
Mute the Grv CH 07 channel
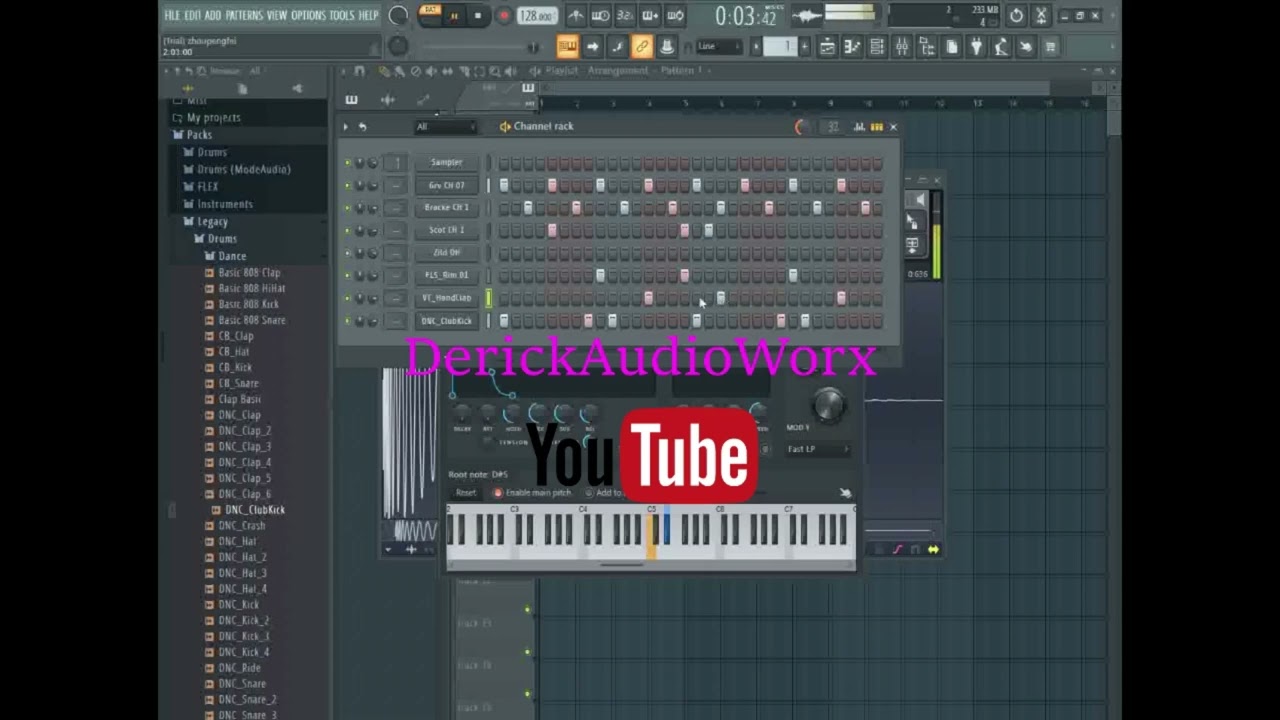[348, 186]
